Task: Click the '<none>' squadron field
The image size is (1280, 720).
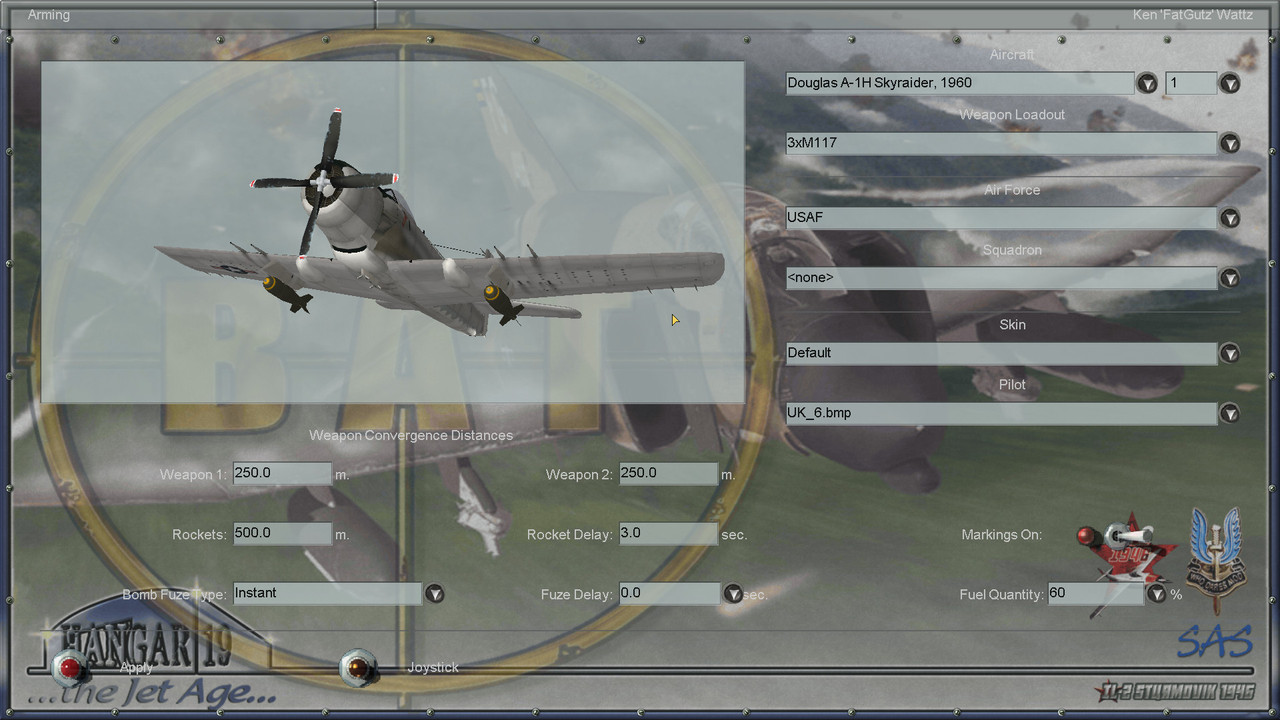Action: 1001,278
